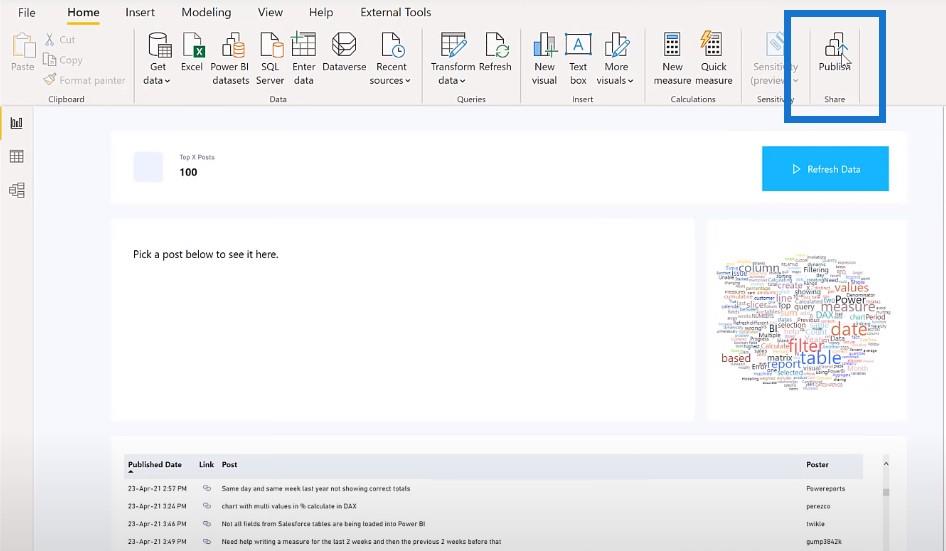Expand the More visuals dropdown
Viewport: 946px width, 551px height.
pyautogui.click(x=615, y=59)
